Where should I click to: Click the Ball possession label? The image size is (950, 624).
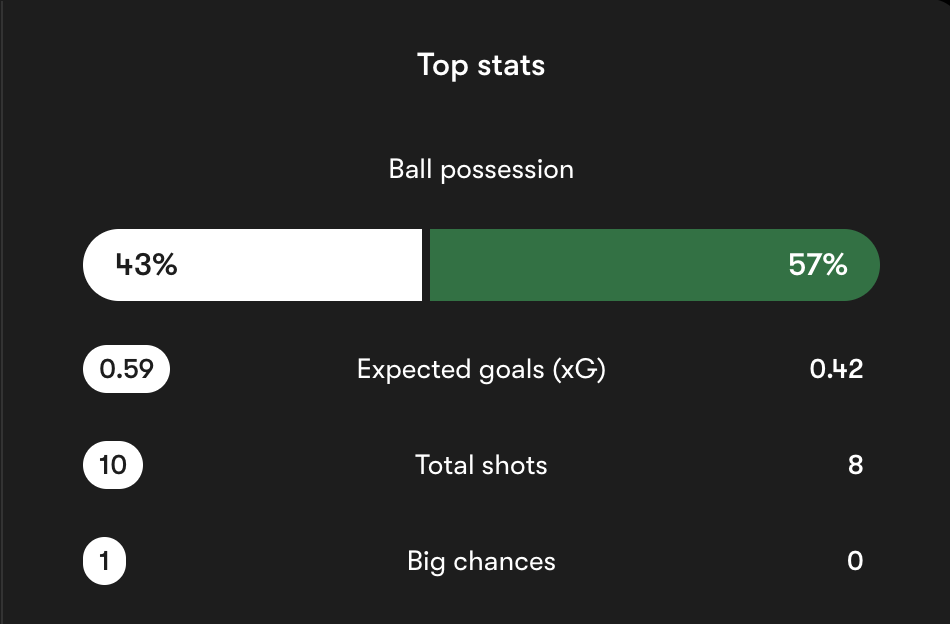(481, 169)
